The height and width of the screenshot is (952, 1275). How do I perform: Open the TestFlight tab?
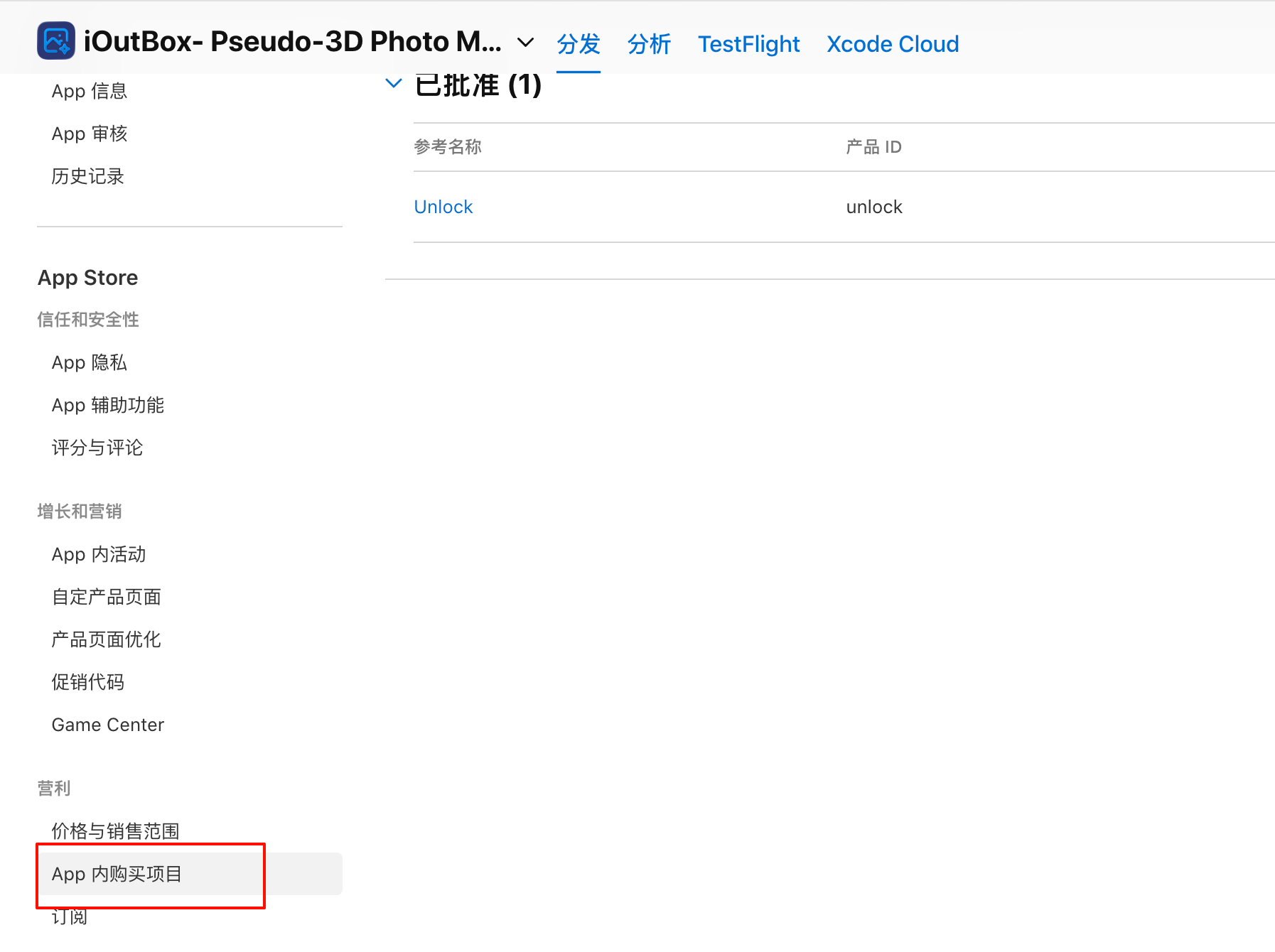pyautogui.click(x=748, y=44)
